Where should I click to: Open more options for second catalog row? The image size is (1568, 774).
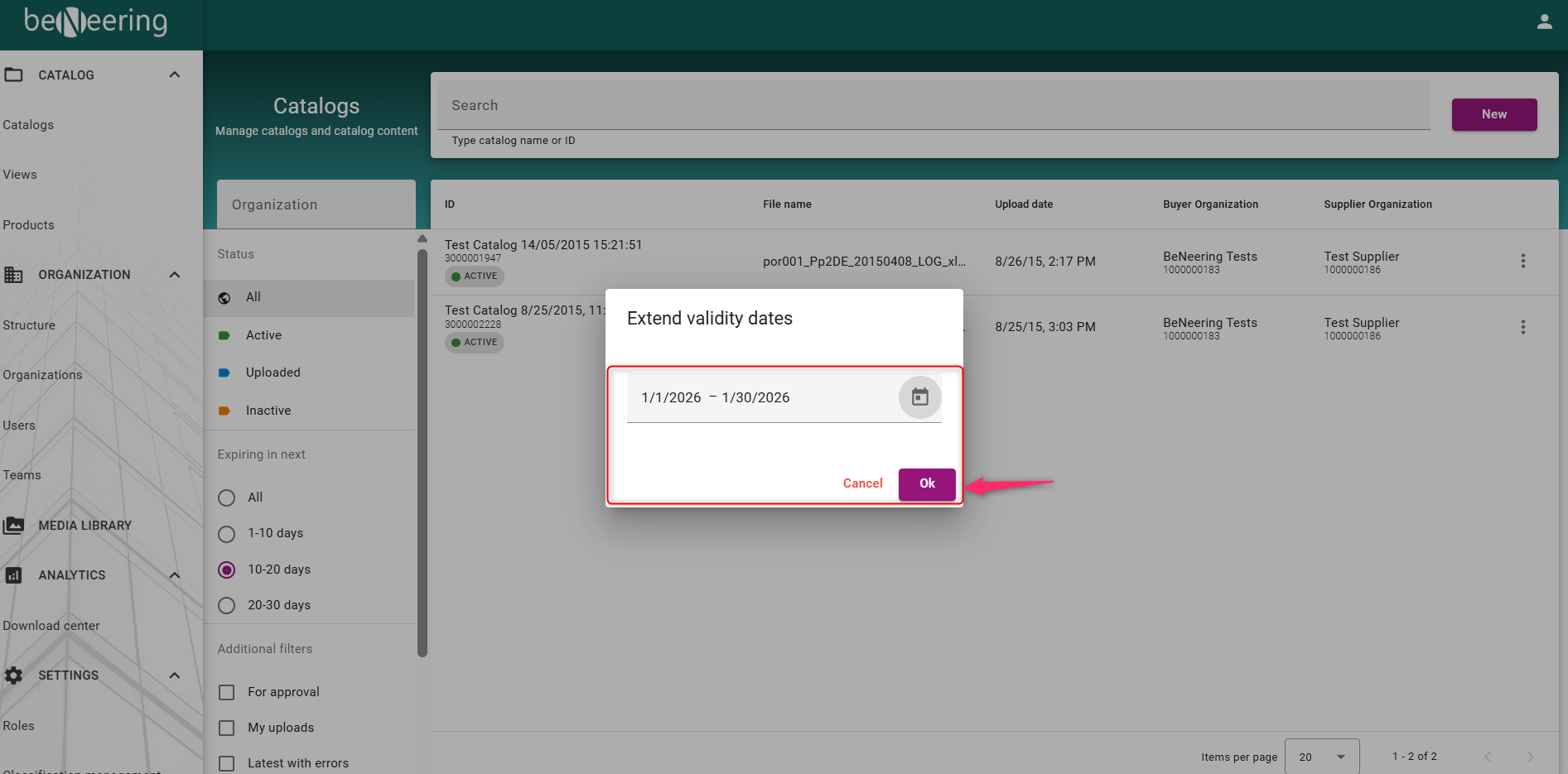1522,328
